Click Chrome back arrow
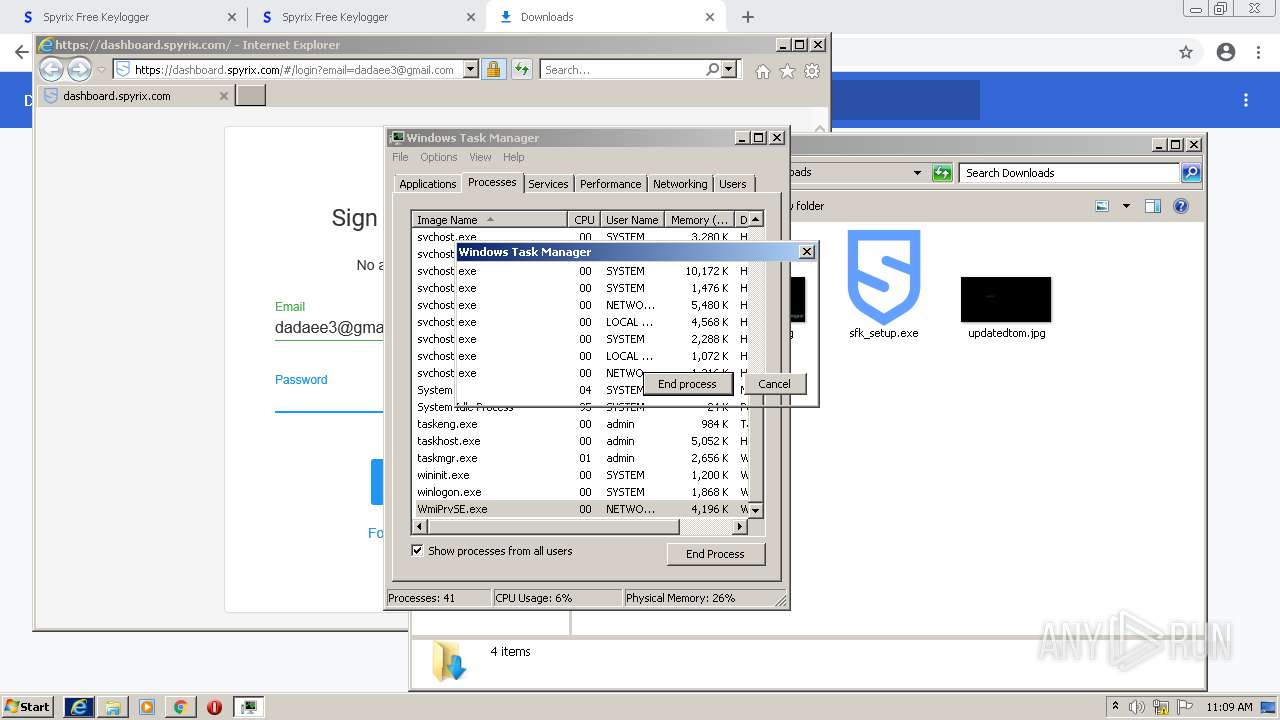The width and height of the screenshot is (1280, 720). click(x=21, y=52)
